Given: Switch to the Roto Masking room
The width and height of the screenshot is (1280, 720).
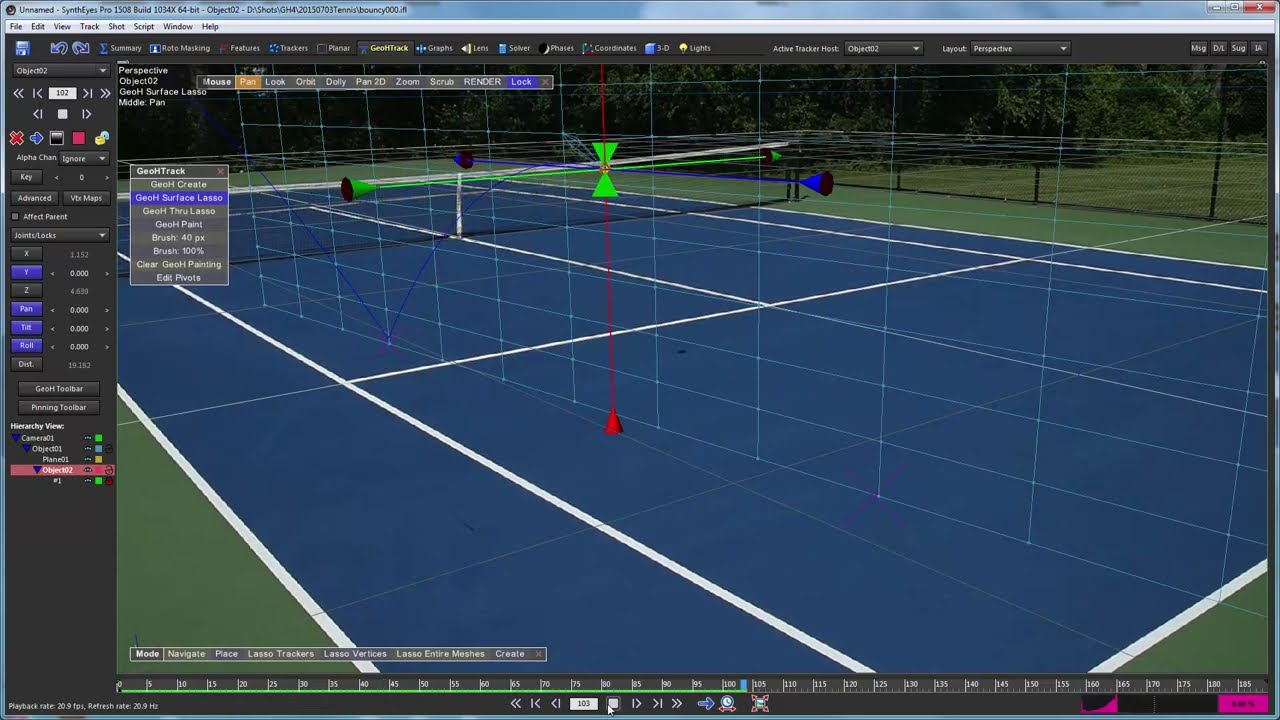Looking at the screenshot, I should pos(180,48).
